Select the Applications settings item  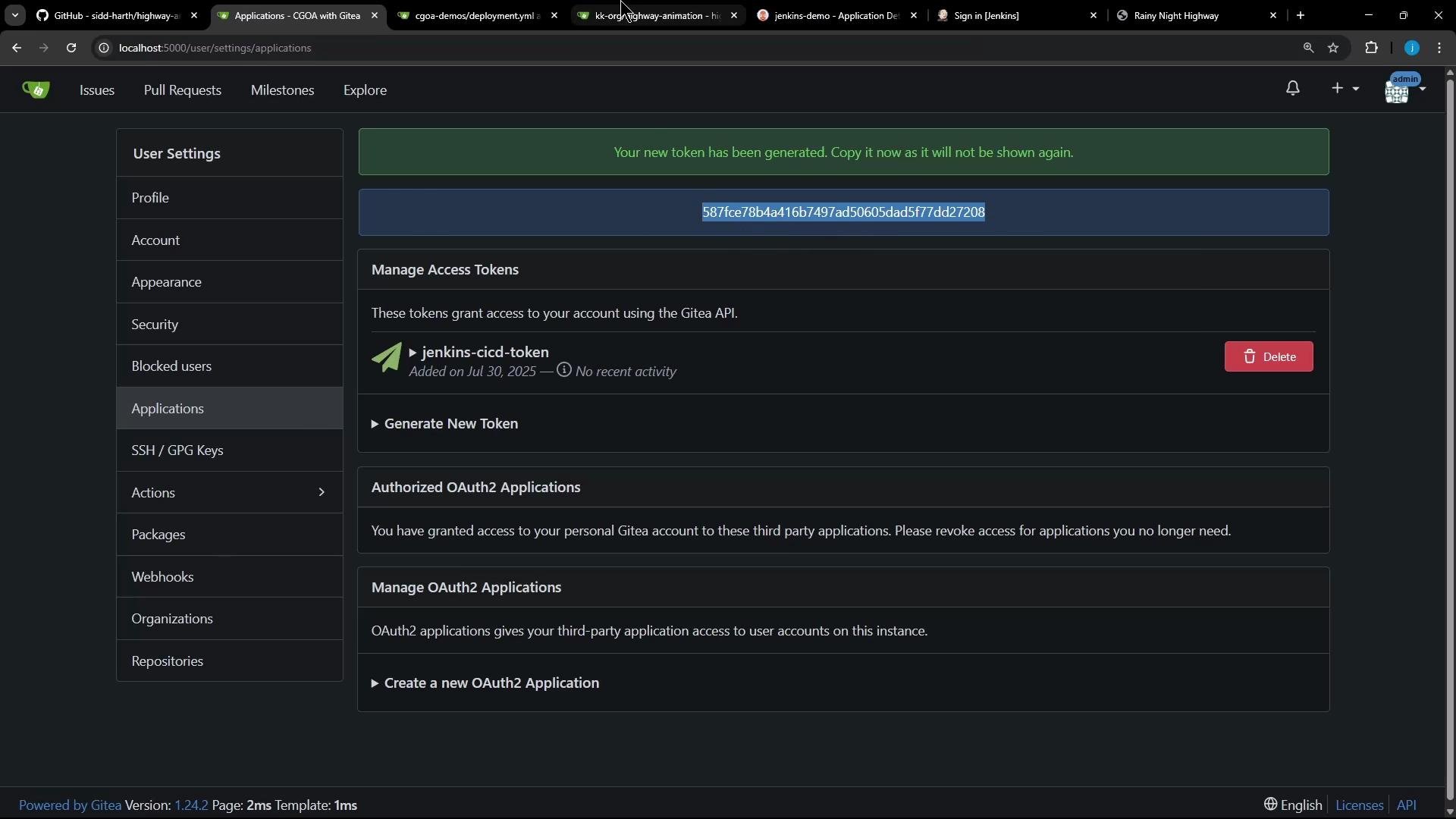[x=229, y=408]
